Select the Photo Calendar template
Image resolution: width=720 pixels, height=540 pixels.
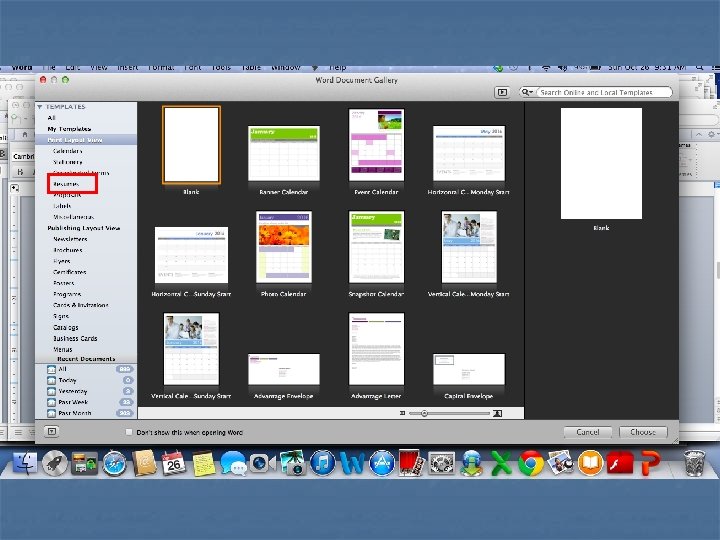point(284,247)
